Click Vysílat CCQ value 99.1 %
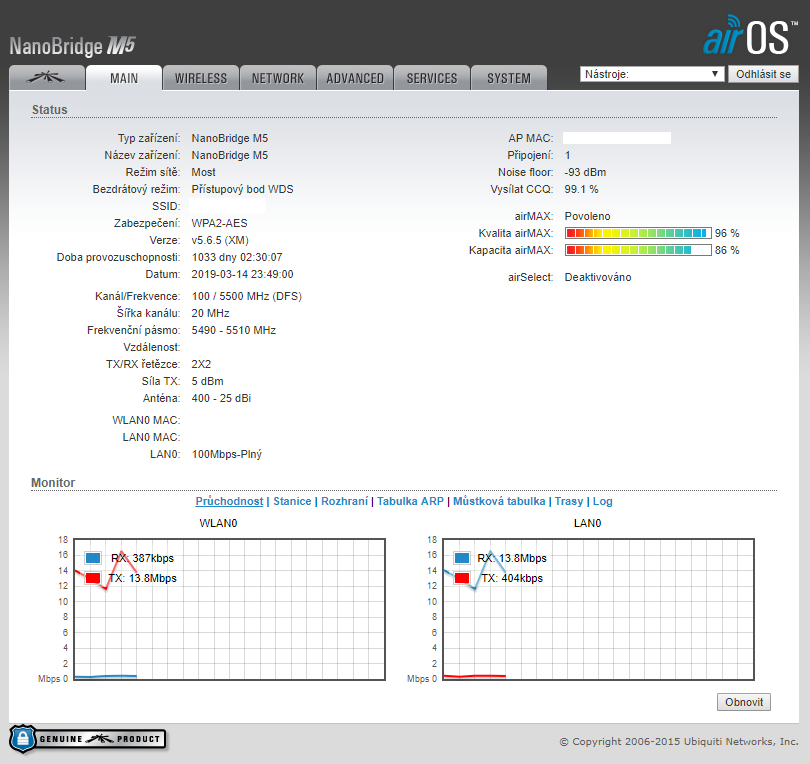This screenshot has height=764, width=810. 581,189
